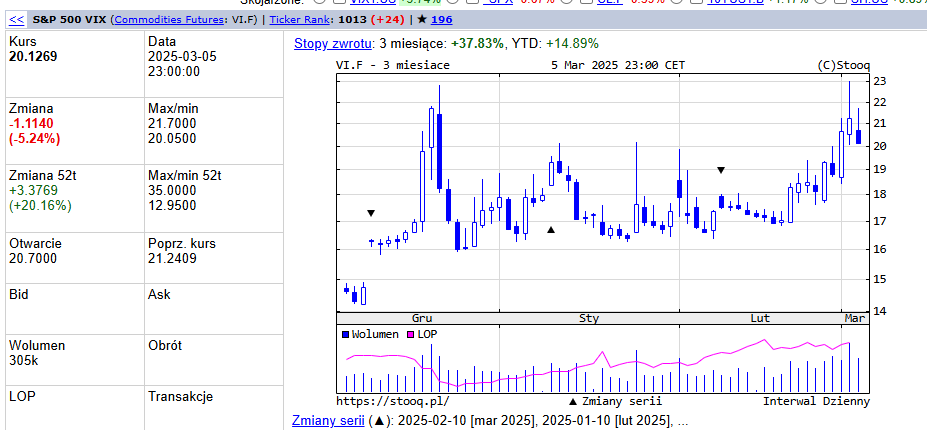Select the S&P 500 VIX title text

point(69,20)
